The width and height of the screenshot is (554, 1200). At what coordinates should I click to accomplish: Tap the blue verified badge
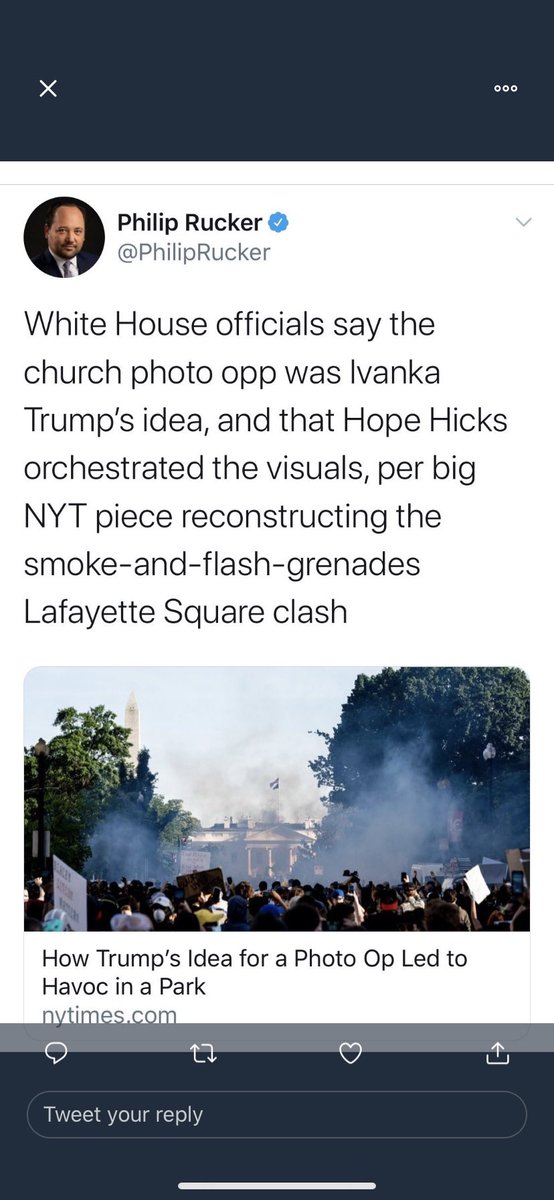click(x=279, y=223)
